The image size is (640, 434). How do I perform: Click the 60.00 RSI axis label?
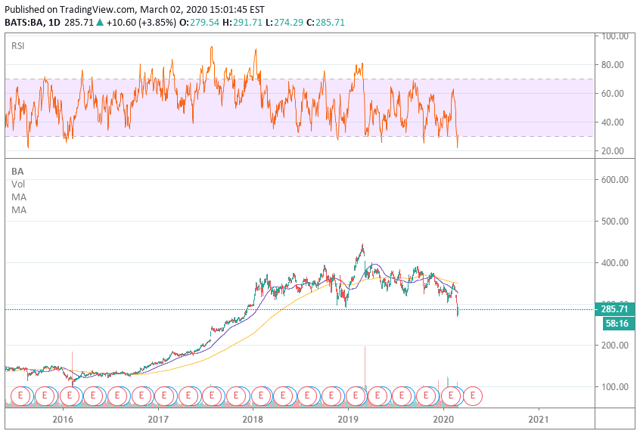click(613, 93)
